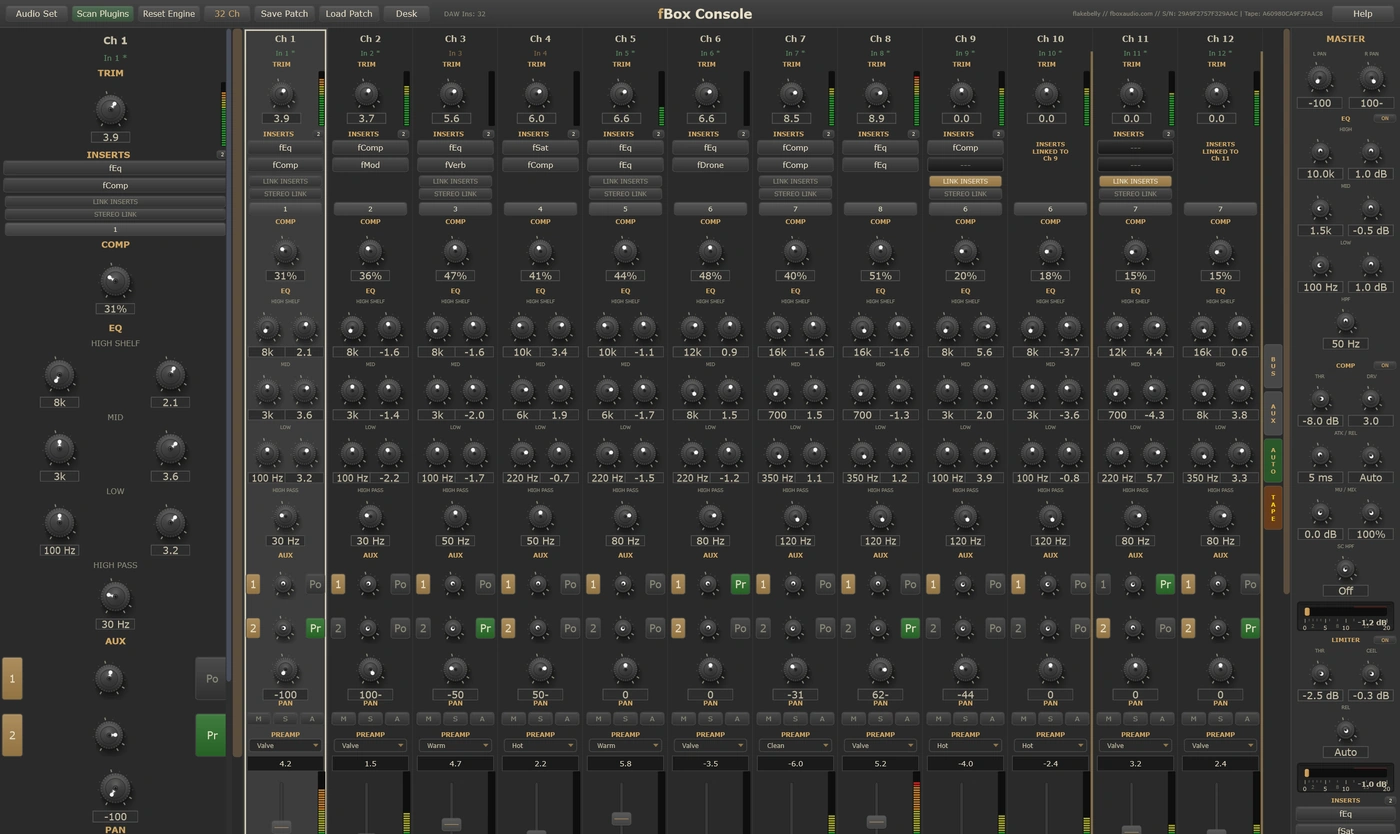Solo Ch 6 with its S button
The image size is (1400, 834).
pos(710,718)
